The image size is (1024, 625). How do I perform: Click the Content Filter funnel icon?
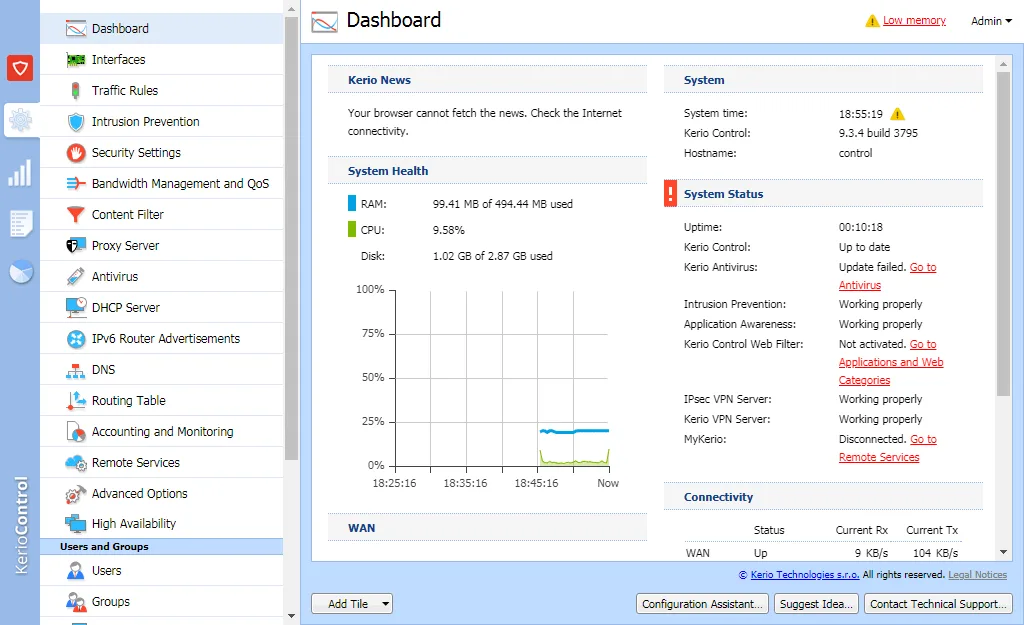point(76,214)
